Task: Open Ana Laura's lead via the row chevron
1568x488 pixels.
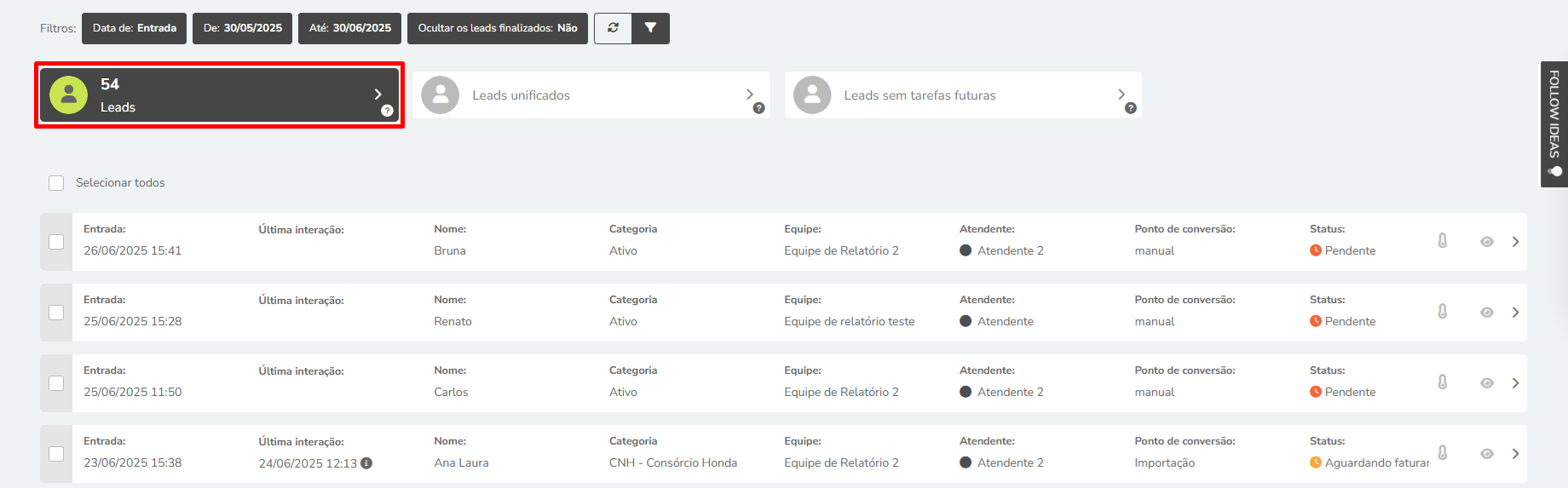Action: coord(1515,454)
